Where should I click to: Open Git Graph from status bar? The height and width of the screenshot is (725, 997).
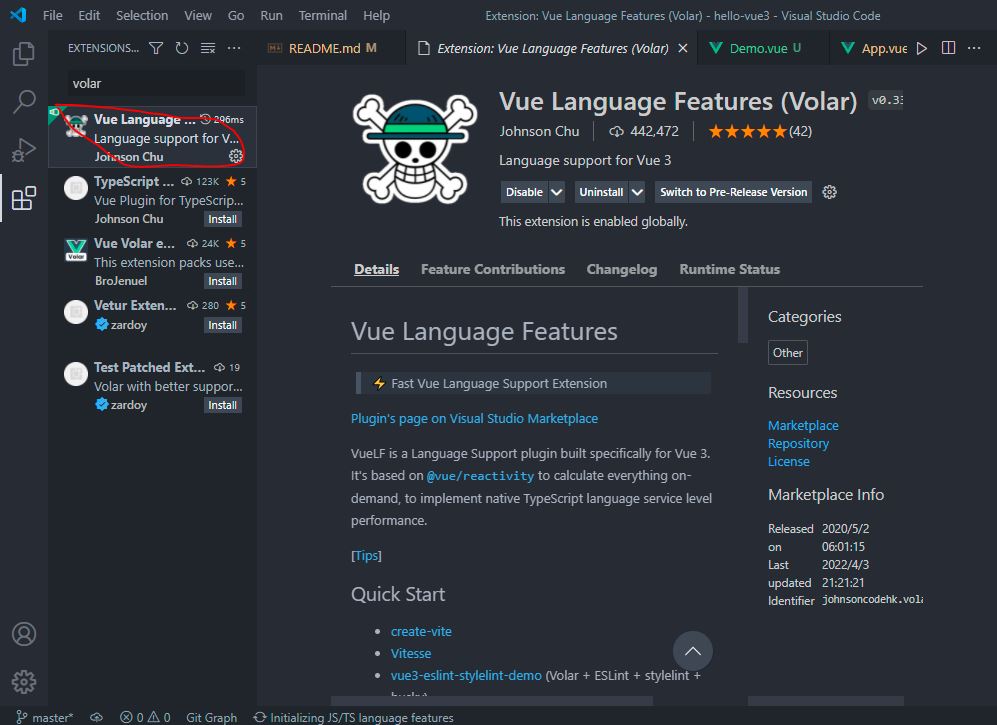coord(211,717)
